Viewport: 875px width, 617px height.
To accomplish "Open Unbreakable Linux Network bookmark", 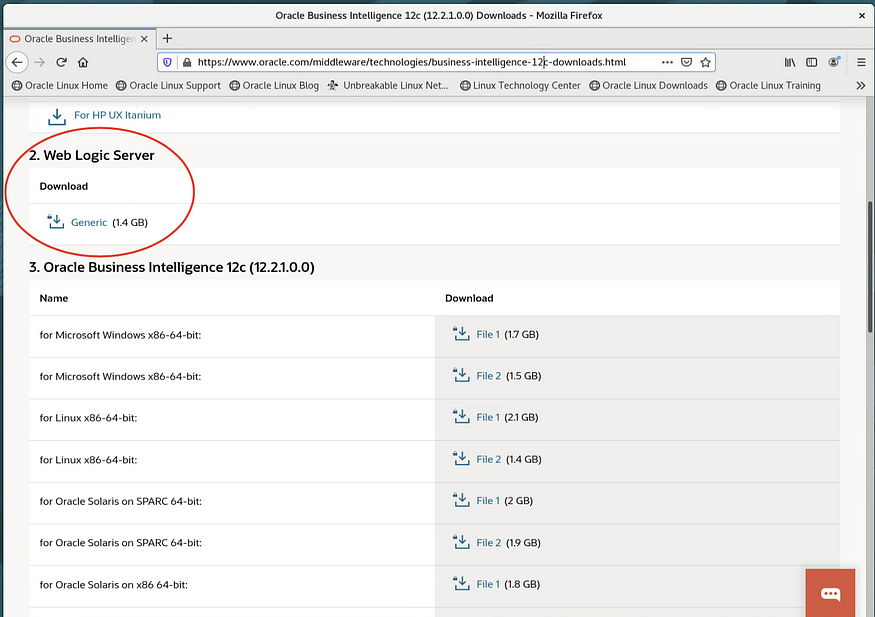I will pos(388,85).
